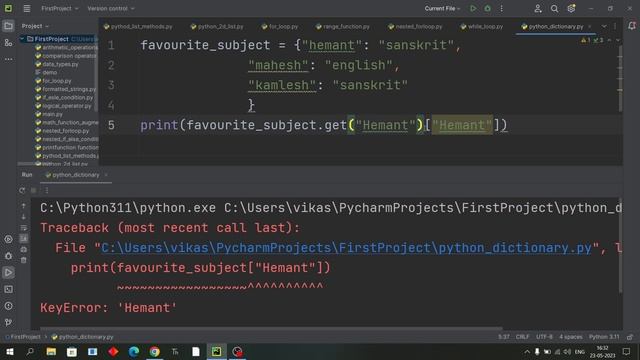Open the Project view dropdown
640x360 pixels.
35,26
